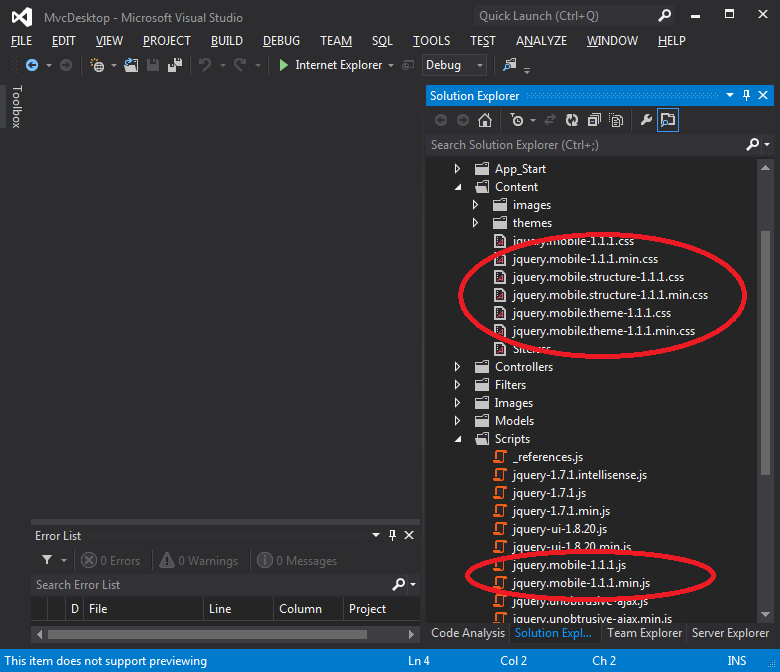Screen dimensions: 780x672
Task: Click the Find in Files toolbar icon
Action: pyautogui.click(x=509, y=65)
